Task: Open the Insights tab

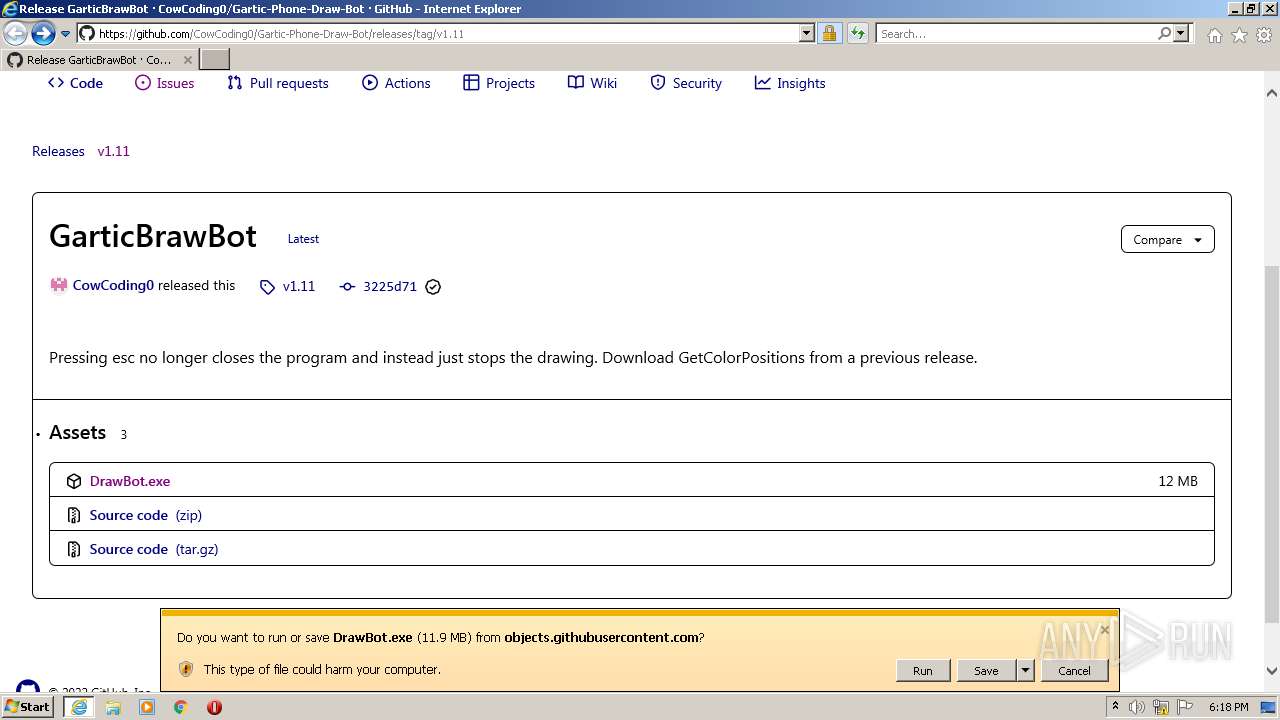Action: pyautogui.click(x=790, y=83)
